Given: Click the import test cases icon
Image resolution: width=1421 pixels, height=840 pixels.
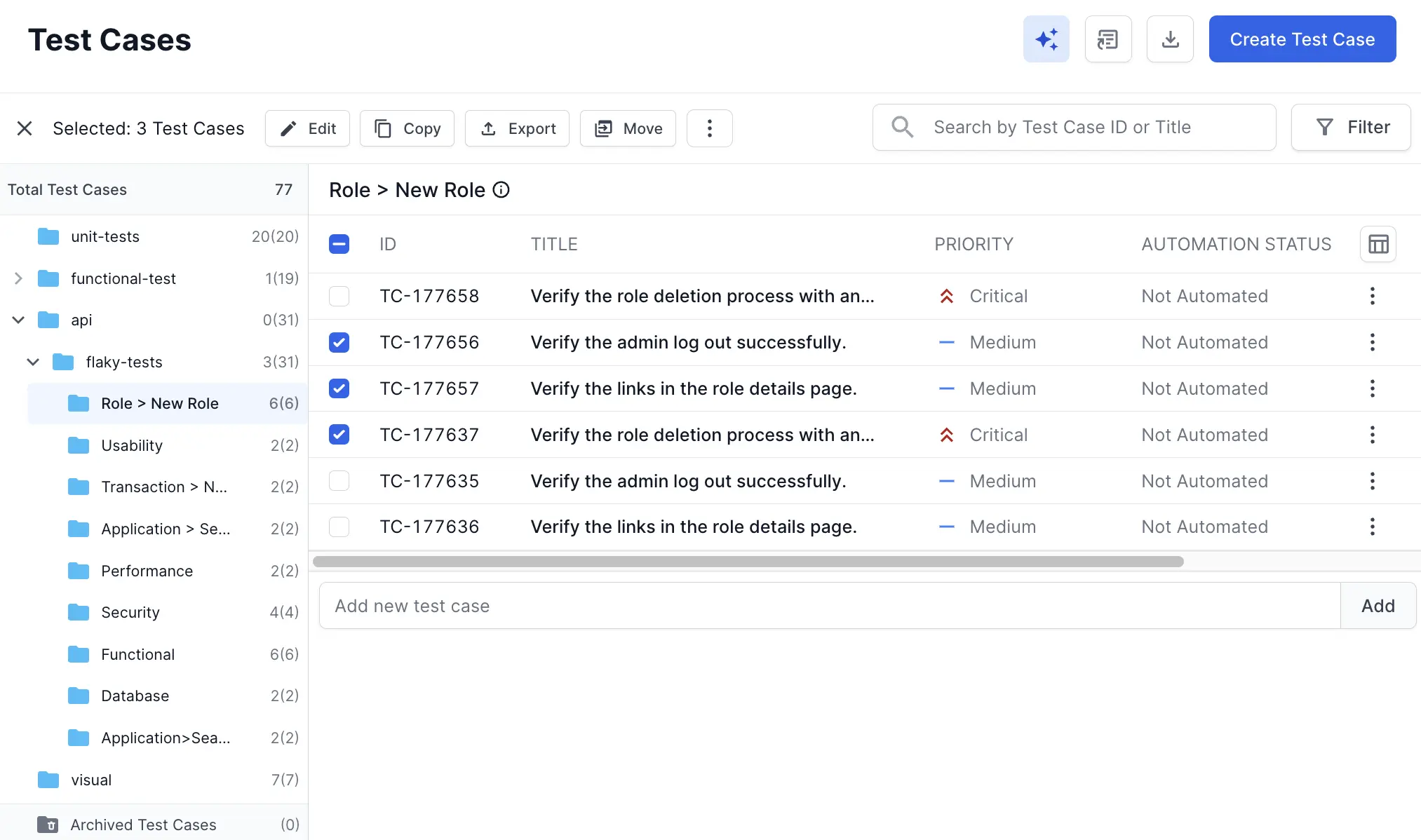Looking at the screenshot, I should [x=1107, y=39].
